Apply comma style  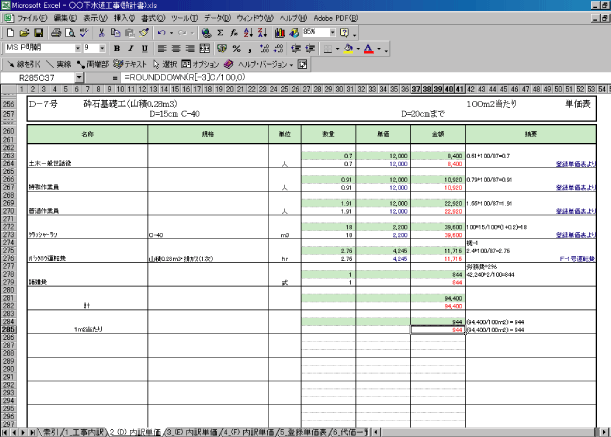click(x=250, y=49)
